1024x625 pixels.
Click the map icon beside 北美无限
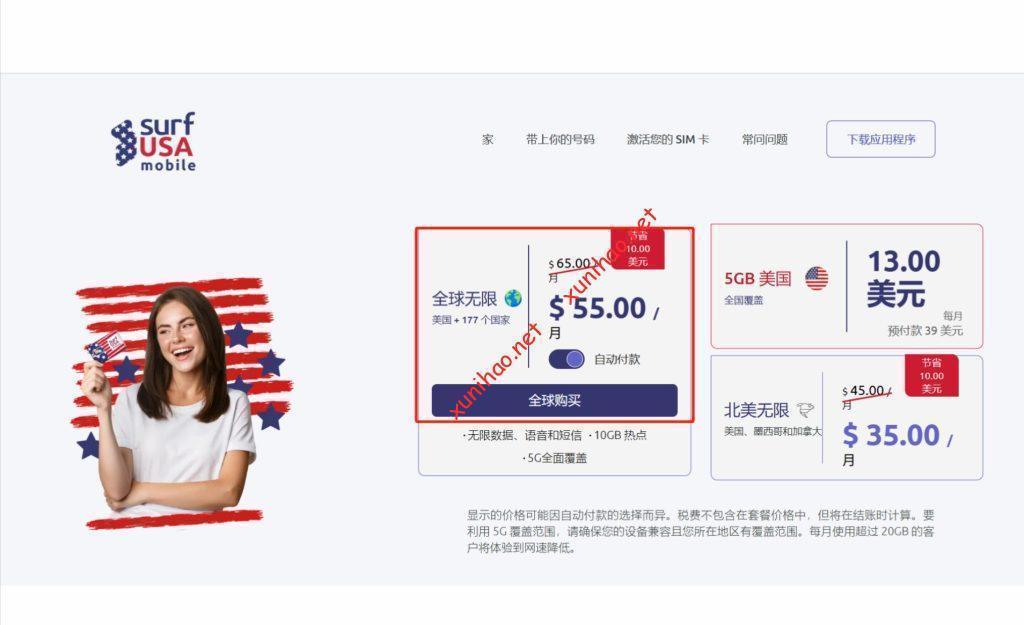pyautogui.click(x=806, y=410)
